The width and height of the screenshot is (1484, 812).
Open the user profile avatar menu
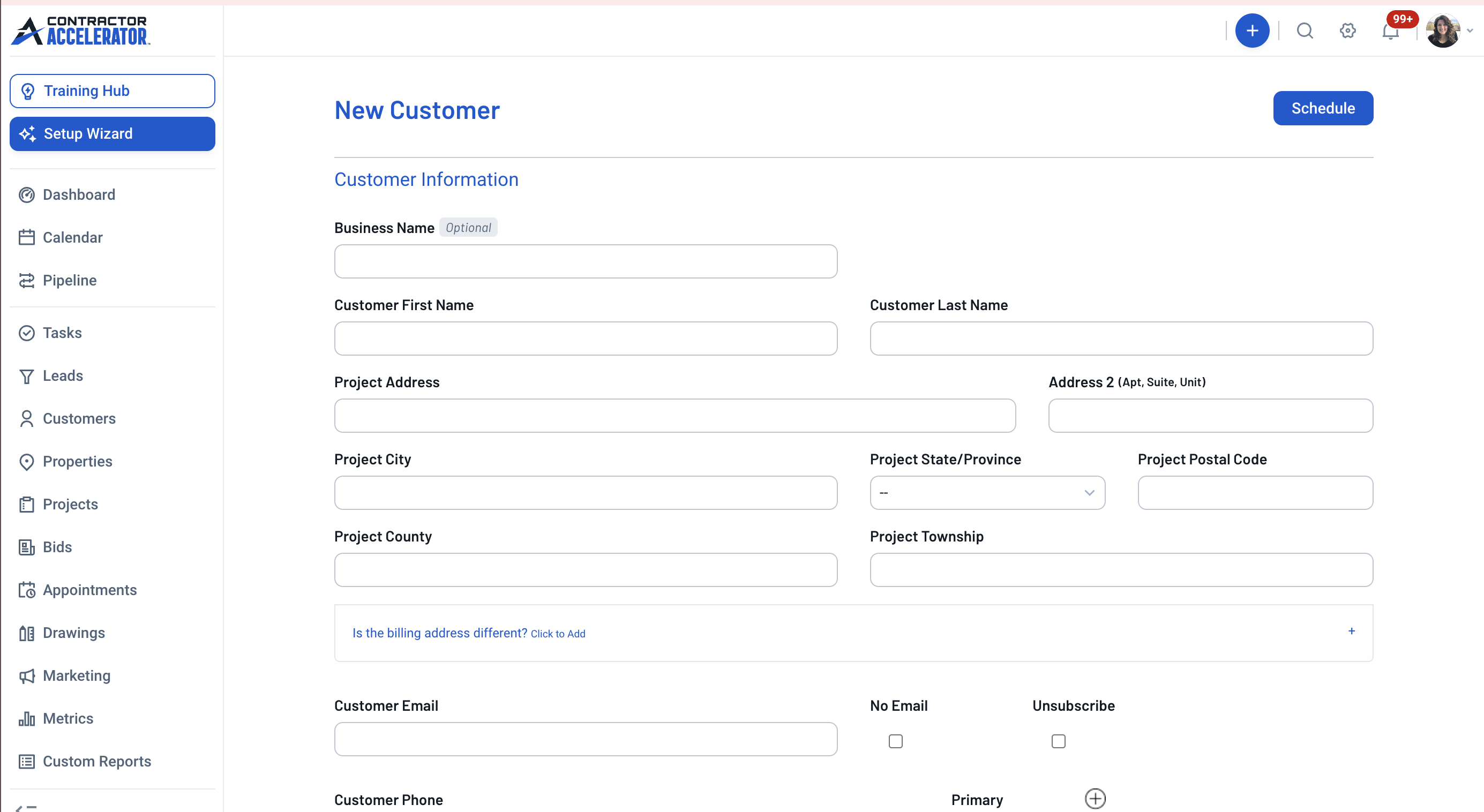click(x=1443, y=31)
